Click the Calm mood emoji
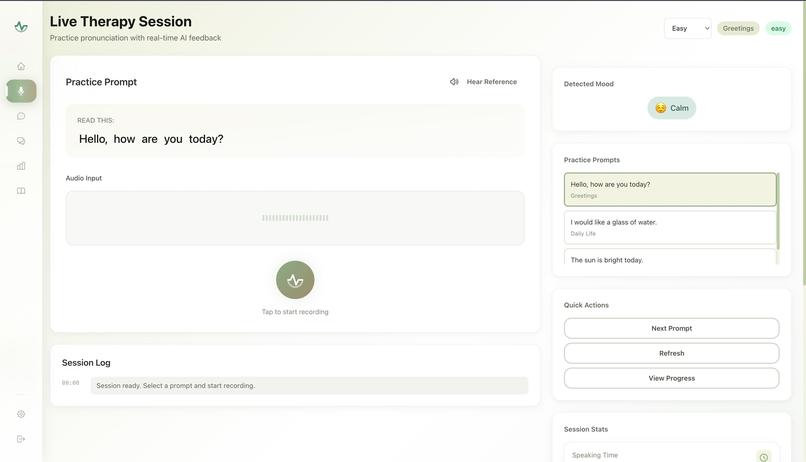The image size is (806, 462). pos(661,108)
